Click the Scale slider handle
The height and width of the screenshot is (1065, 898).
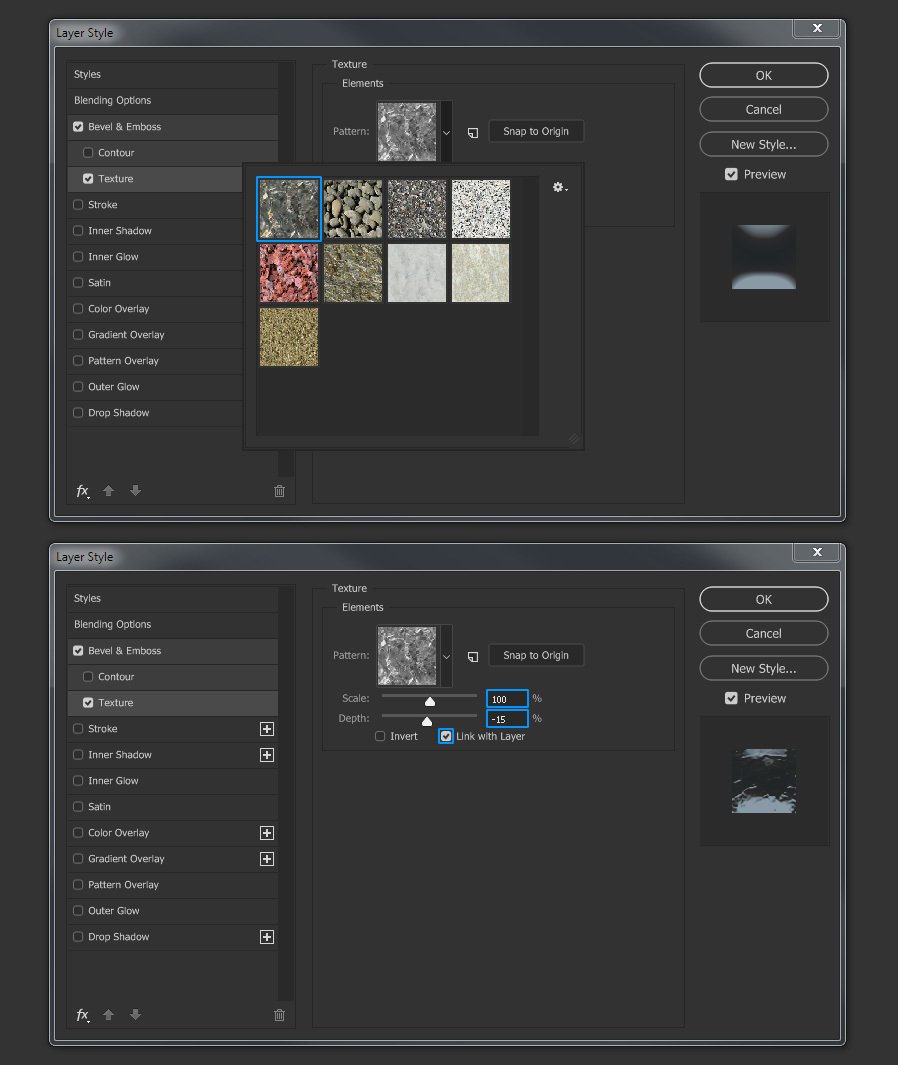(x=430, y=701)
